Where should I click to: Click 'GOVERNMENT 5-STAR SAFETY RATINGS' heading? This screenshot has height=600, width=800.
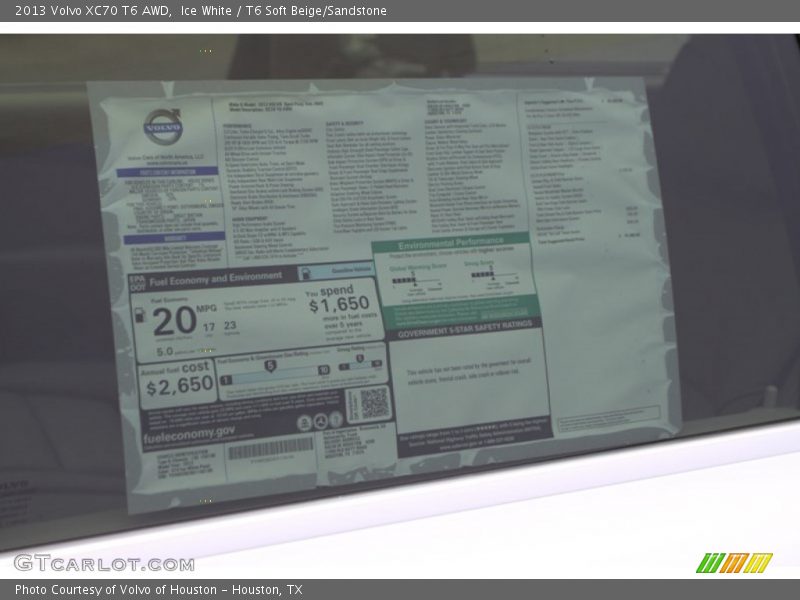tap(465, 329)
